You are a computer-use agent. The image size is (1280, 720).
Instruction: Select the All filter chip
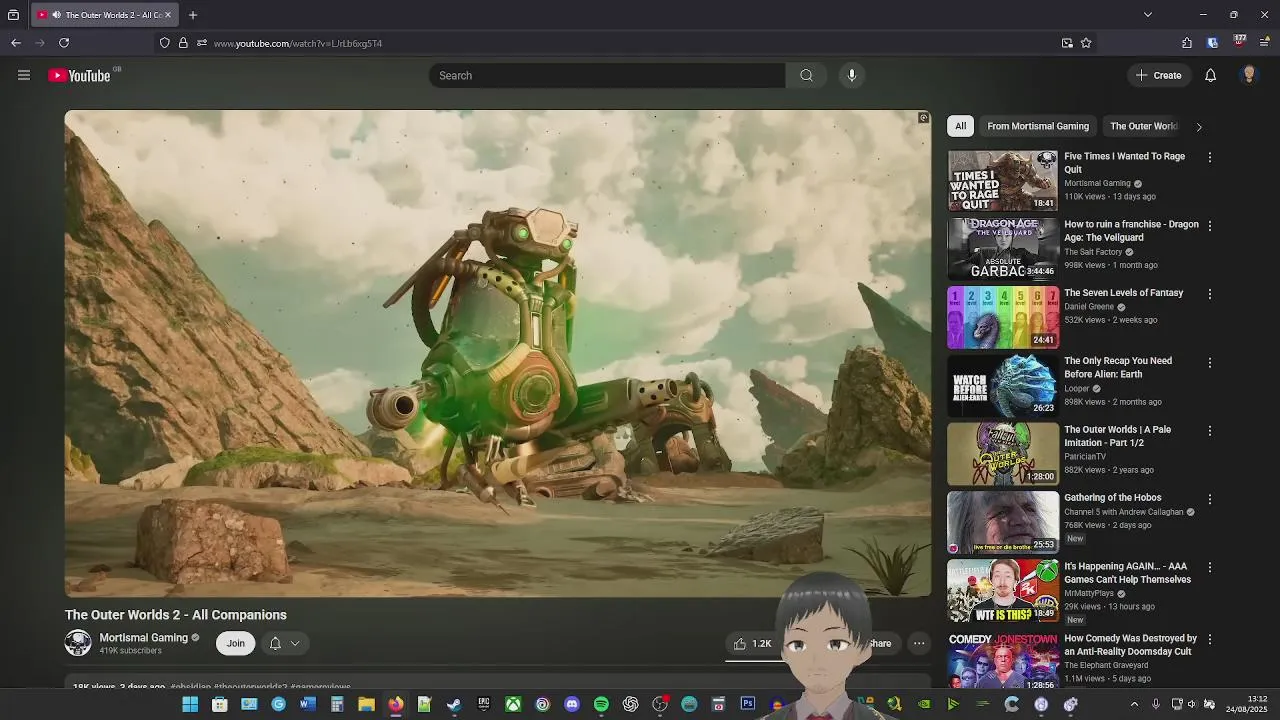(960, 126)
